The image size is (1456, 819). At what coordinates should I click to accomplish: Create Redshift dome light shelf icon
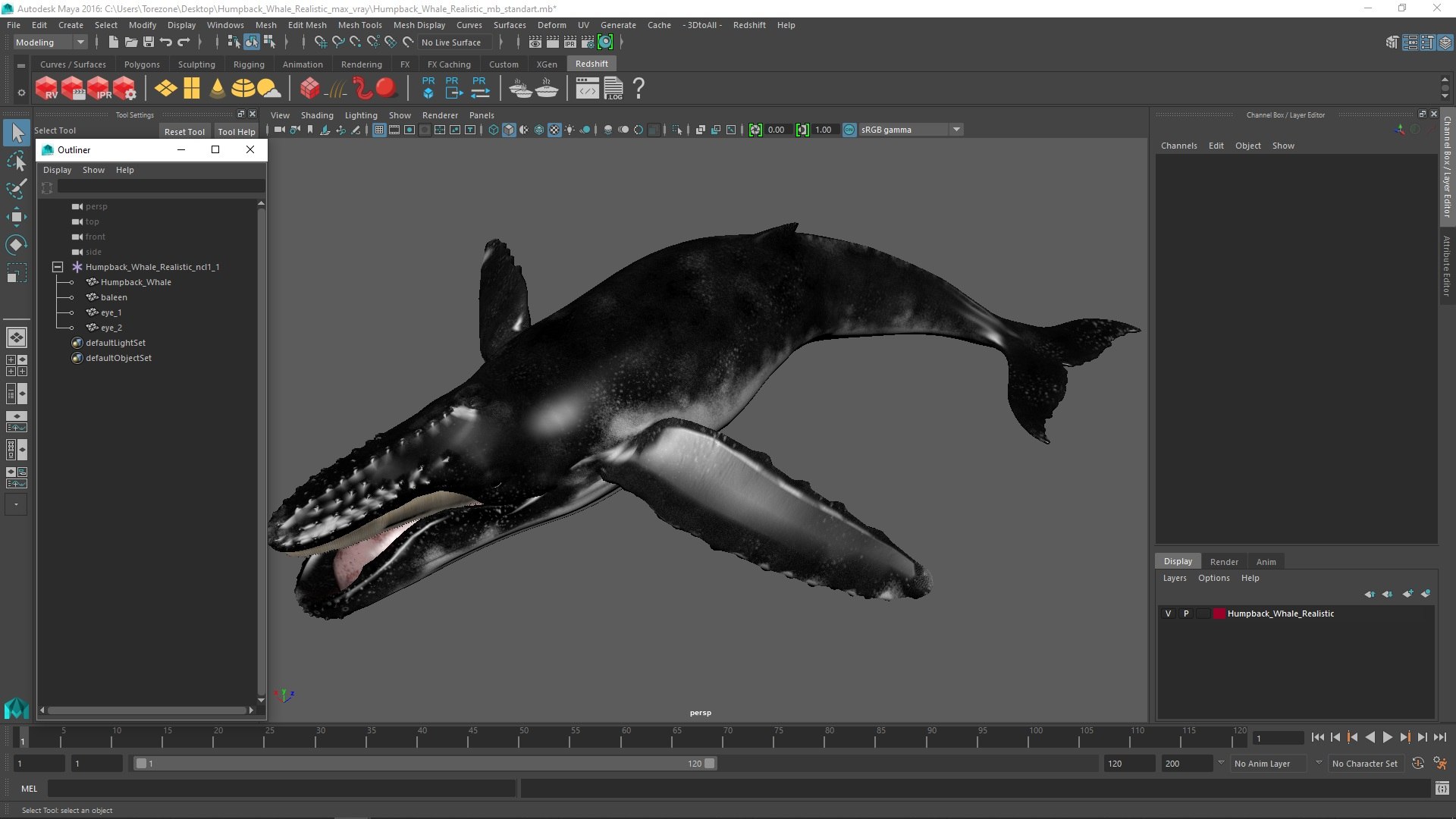pyautogui.click(x=243, y=88)
